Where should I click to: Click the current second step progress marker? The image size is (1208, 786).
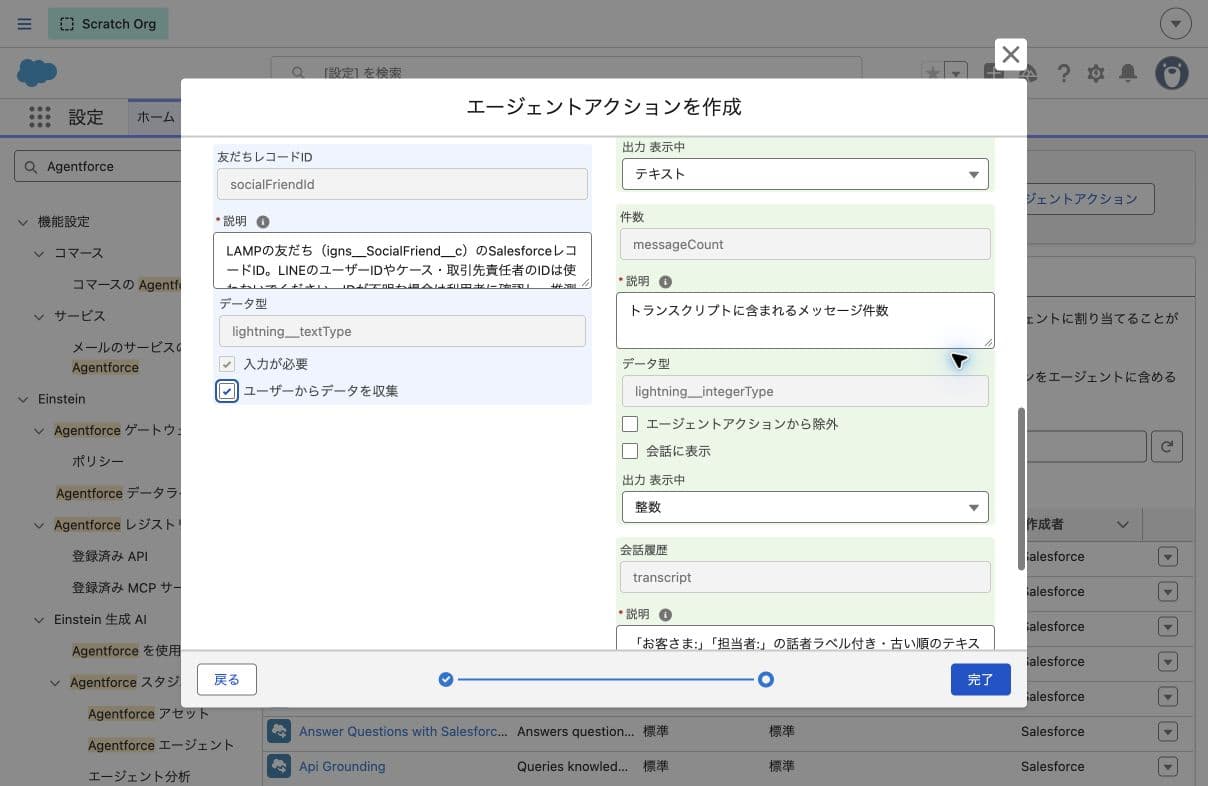pos(765,680)
